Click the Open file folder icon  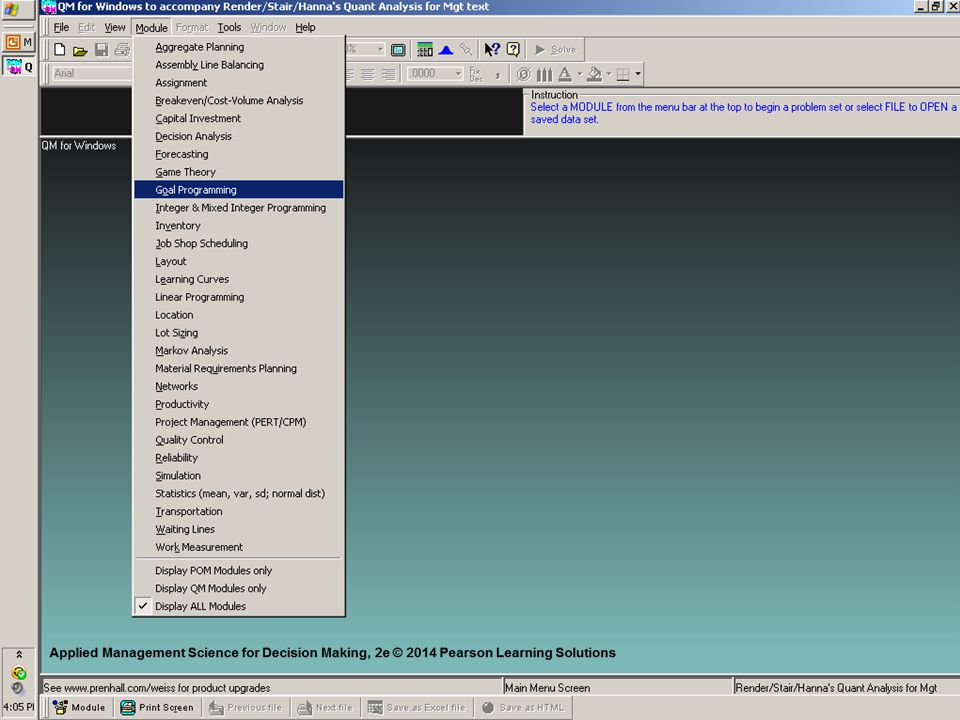pyautogui.click(x=80, y=50)
